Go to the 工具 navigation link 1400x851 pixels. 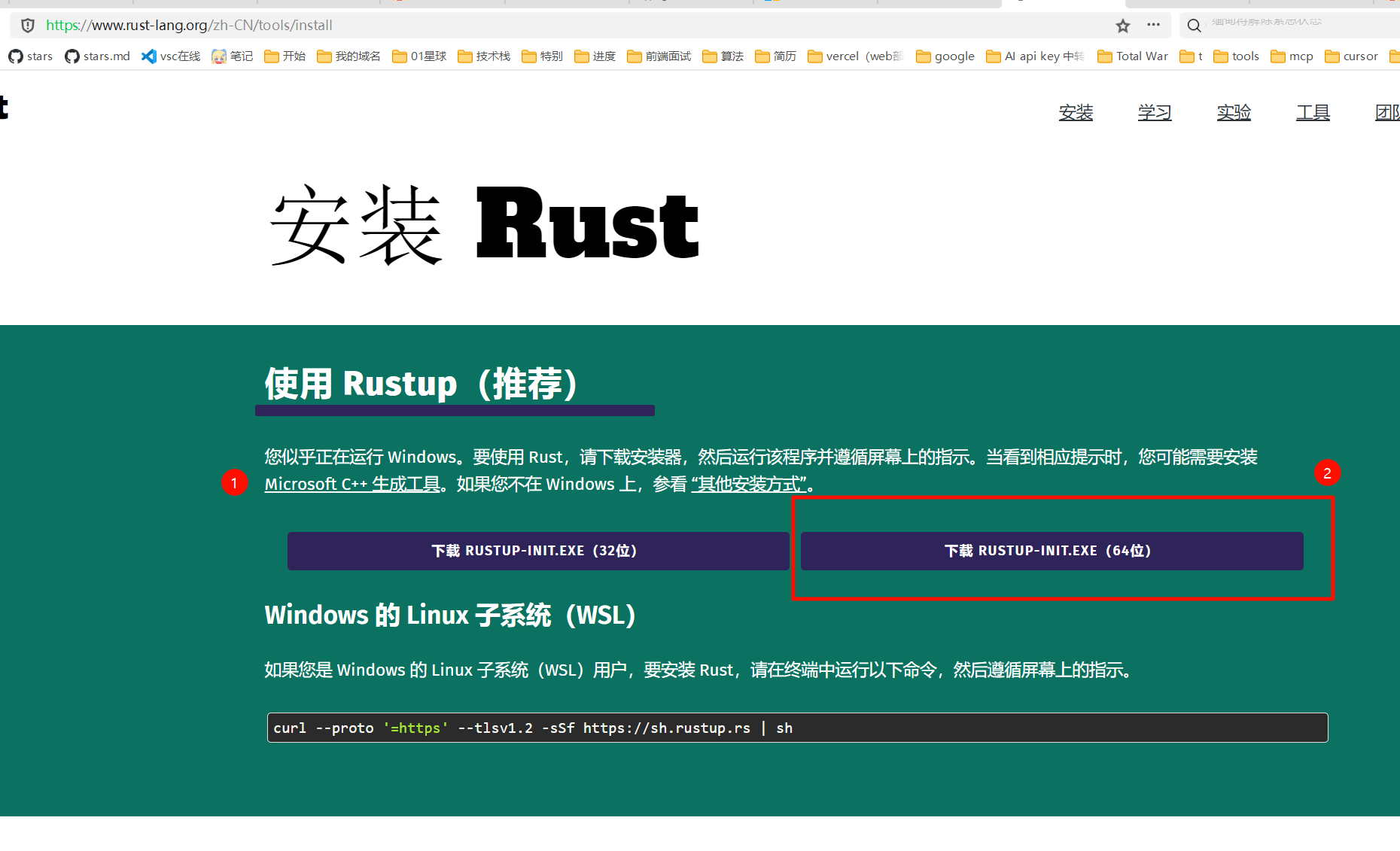(x=1313, y=112)
